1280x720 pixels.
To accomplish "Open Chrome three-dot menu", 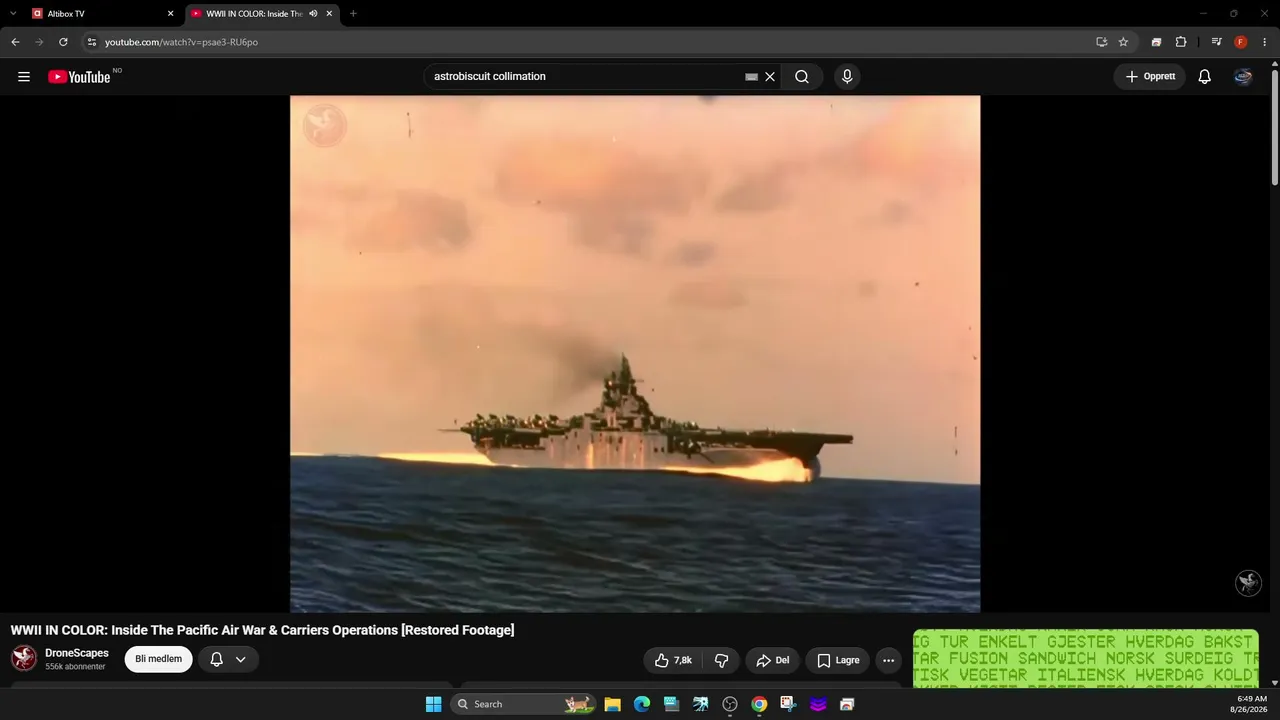I will tap(1265, 42).
